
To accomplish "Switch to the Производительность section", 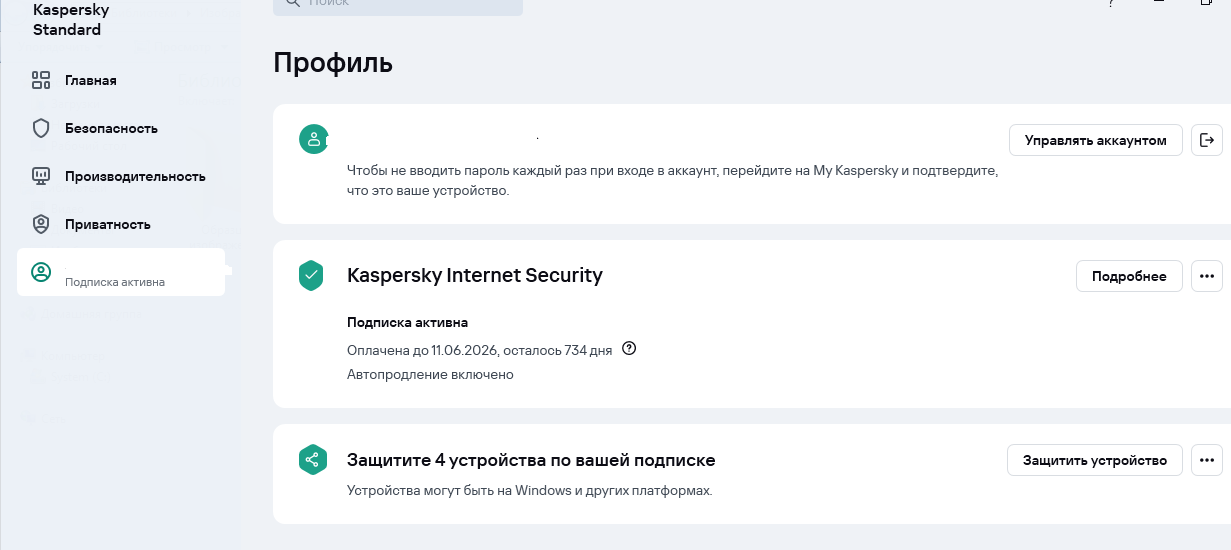I will point(135,176).
